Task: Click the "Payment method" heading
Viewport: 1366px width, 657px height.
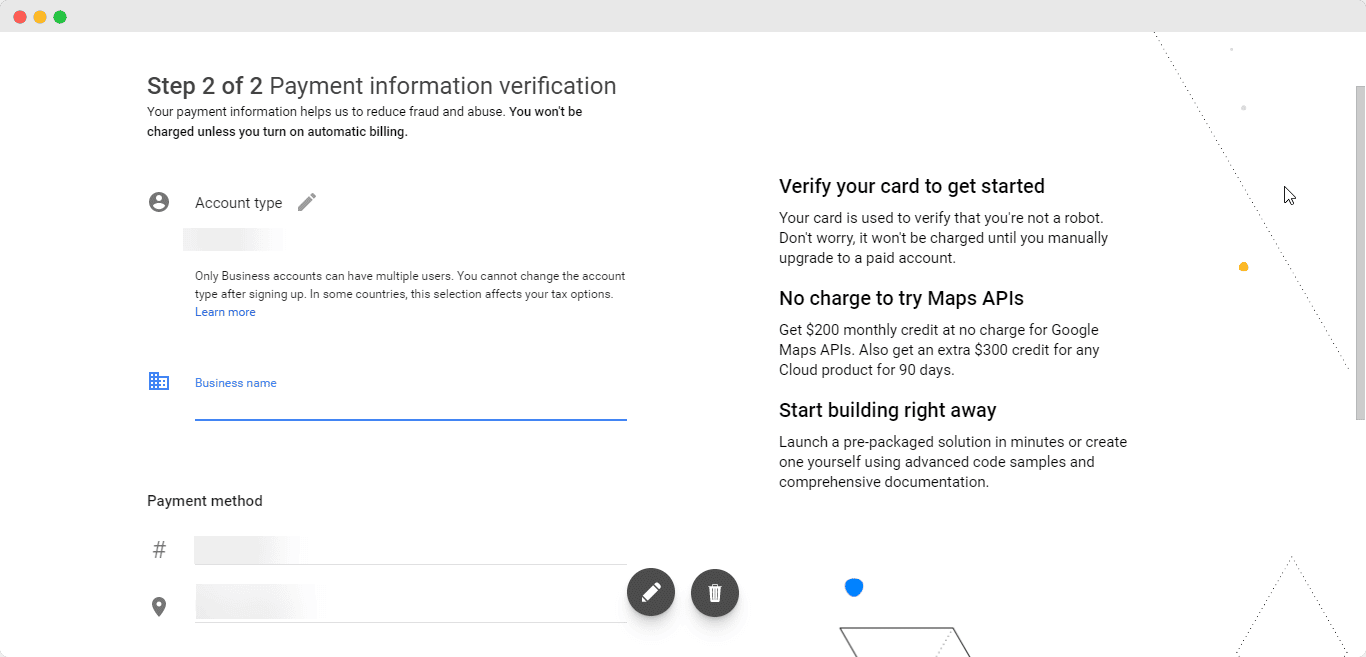Action: pyautogui.click(x=204, y=500)
